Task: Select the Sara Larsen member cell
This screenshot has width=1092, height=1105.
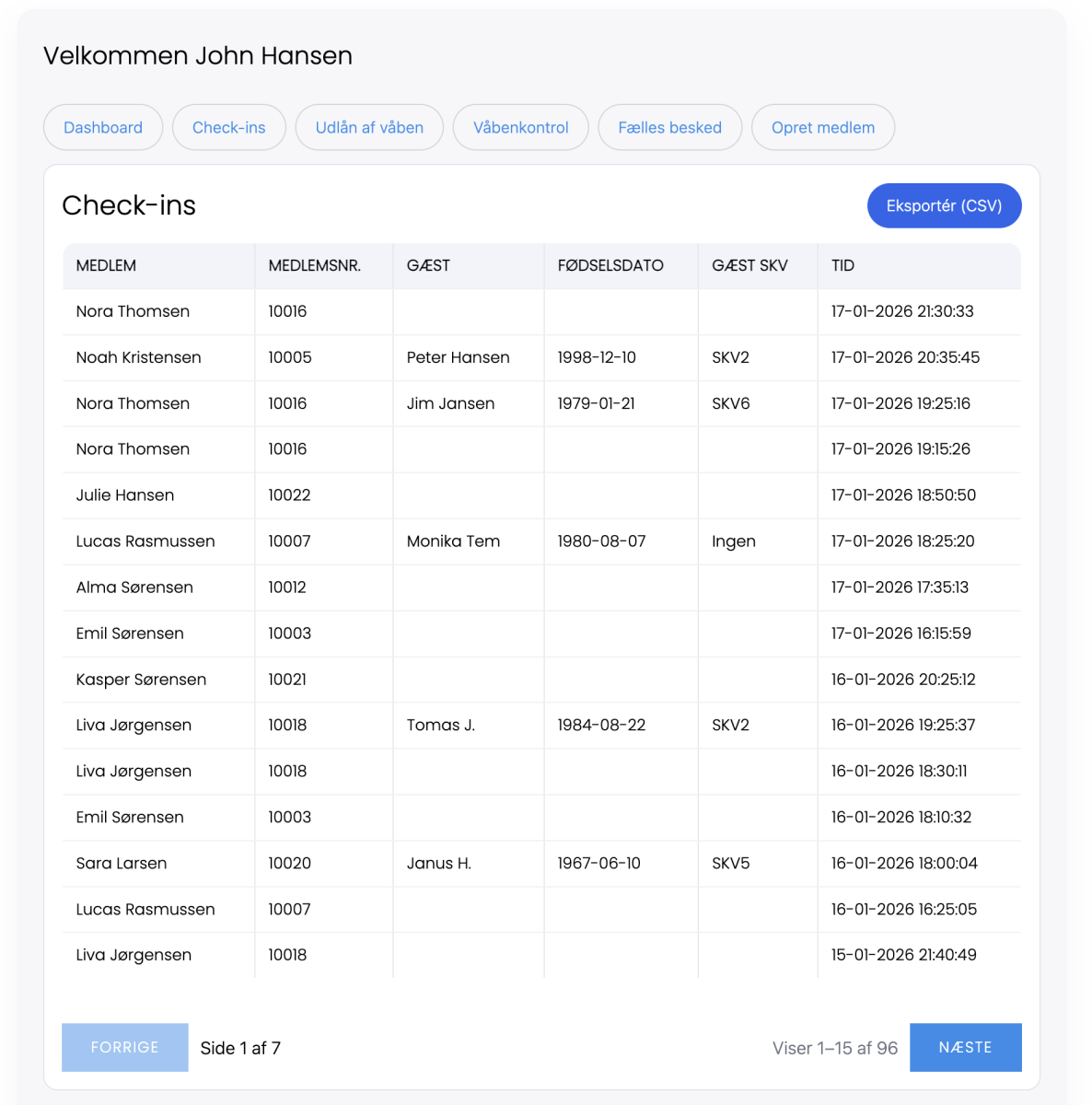Action: (122, 863)
